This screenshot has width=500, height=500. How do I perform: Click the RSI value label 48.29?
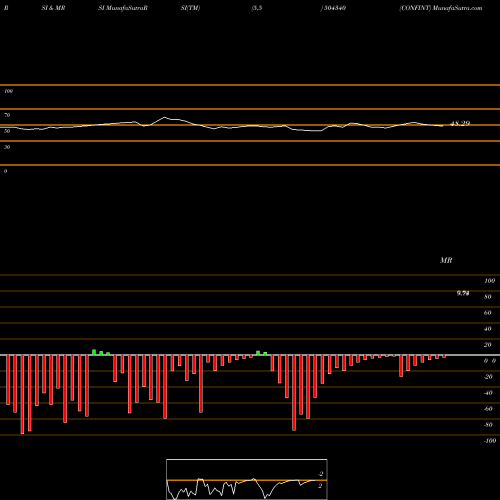coord(460,123)
